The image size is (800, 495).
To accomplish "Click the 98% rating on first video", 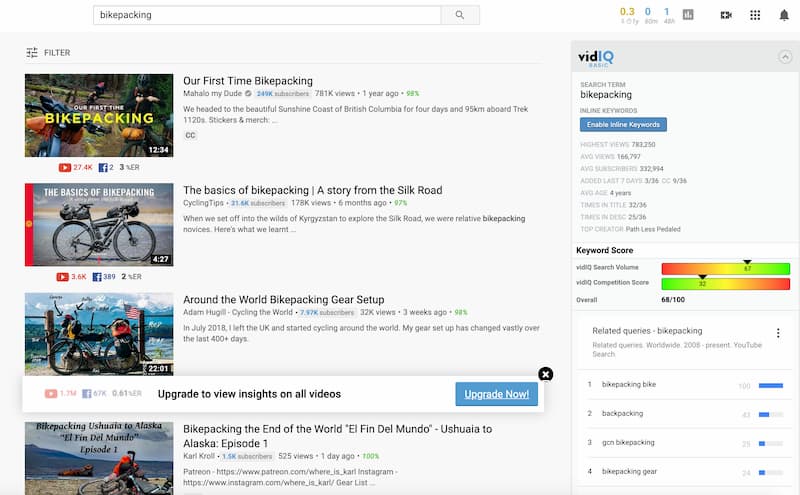I will 412,93.
